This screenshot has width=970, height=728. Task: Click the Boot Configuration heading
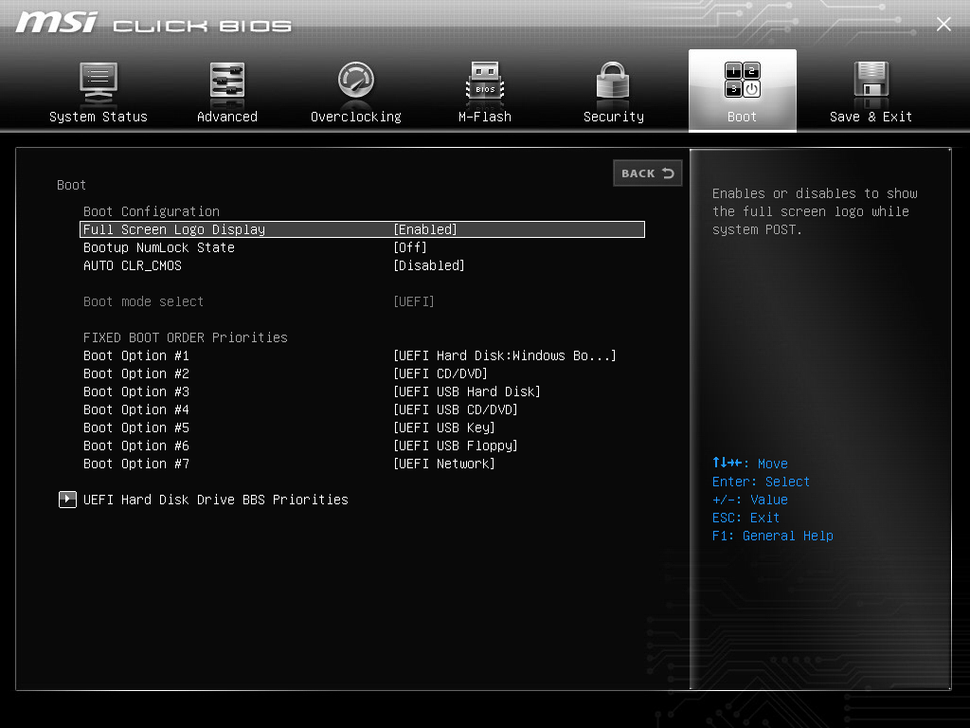(152, 212)
